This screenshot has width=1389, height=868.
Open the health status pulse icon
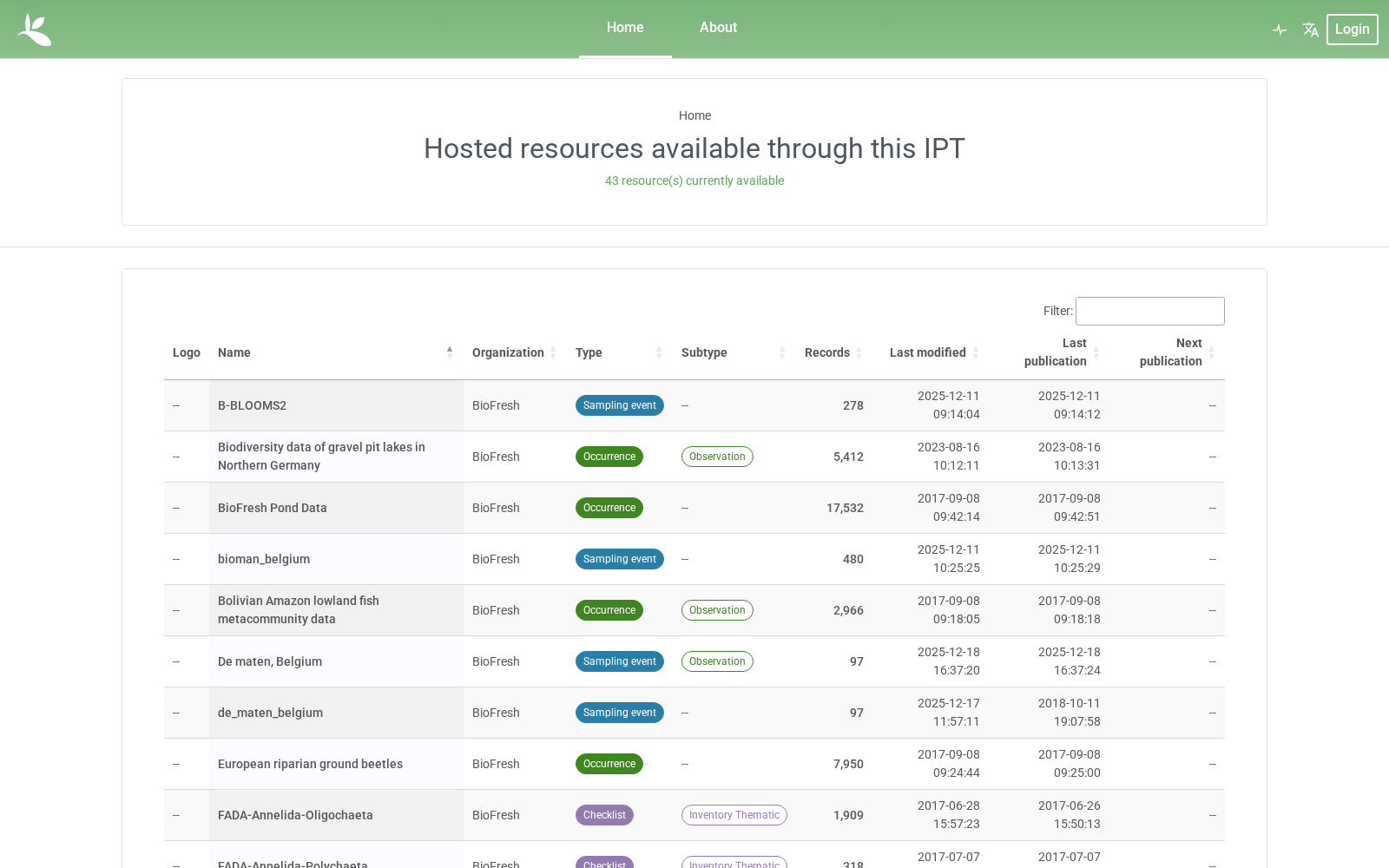click(x=1280, y=30)
